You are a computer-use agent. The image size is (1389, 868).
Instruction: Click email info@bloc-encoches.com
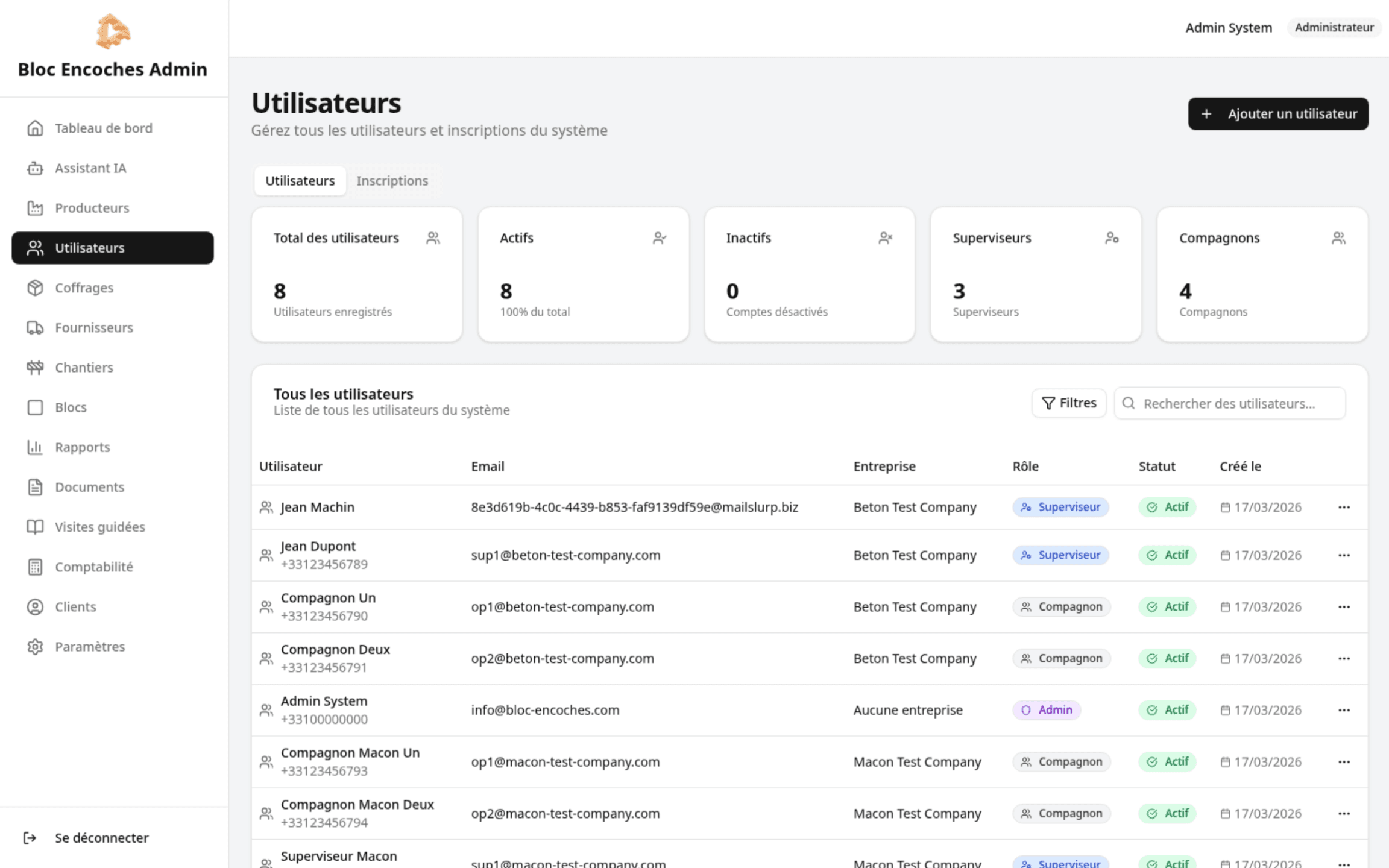(545, 710)
